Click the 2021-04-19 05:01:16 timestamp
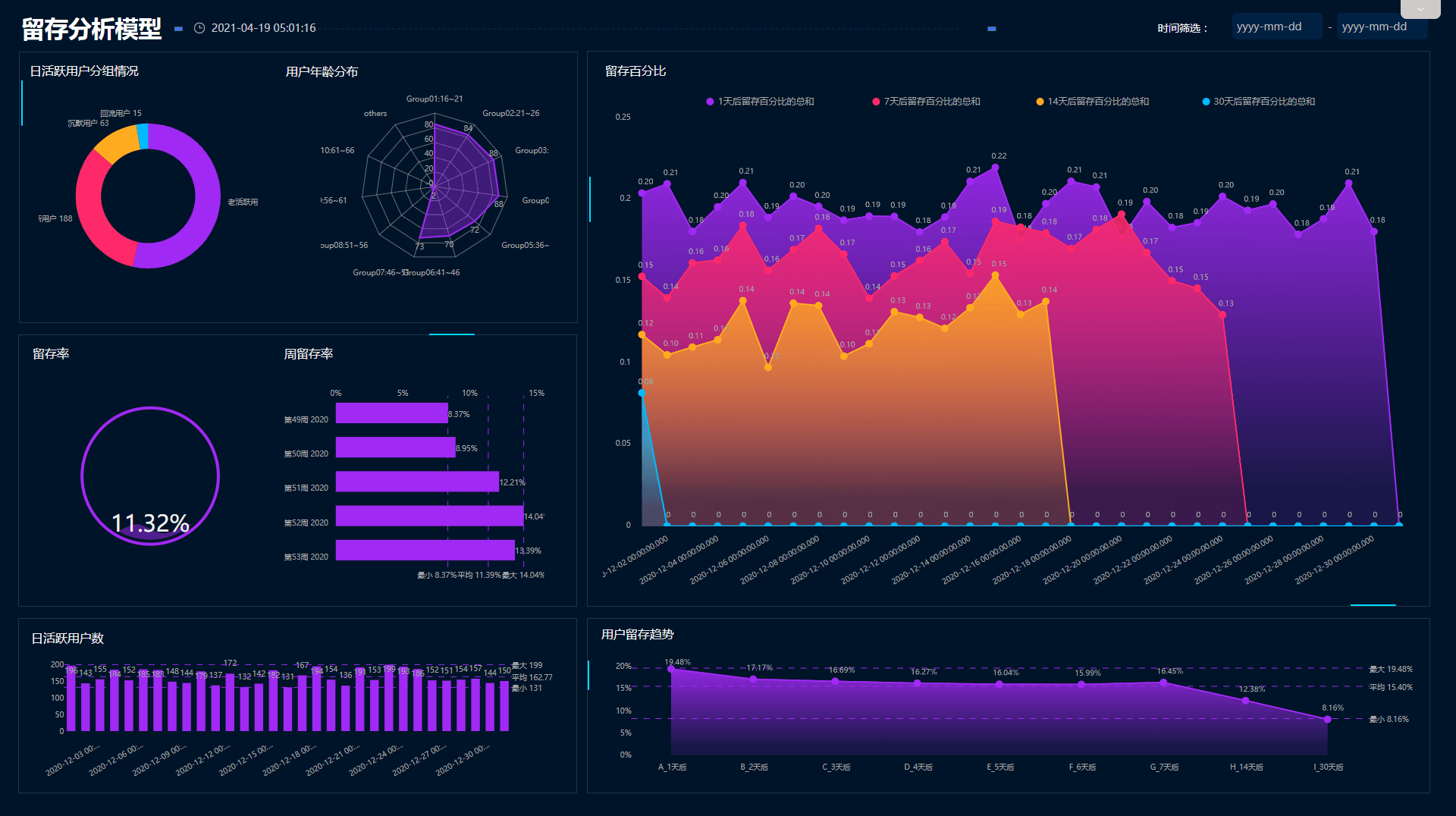Viewport: 1456px width, 816px height. (263, 28)
